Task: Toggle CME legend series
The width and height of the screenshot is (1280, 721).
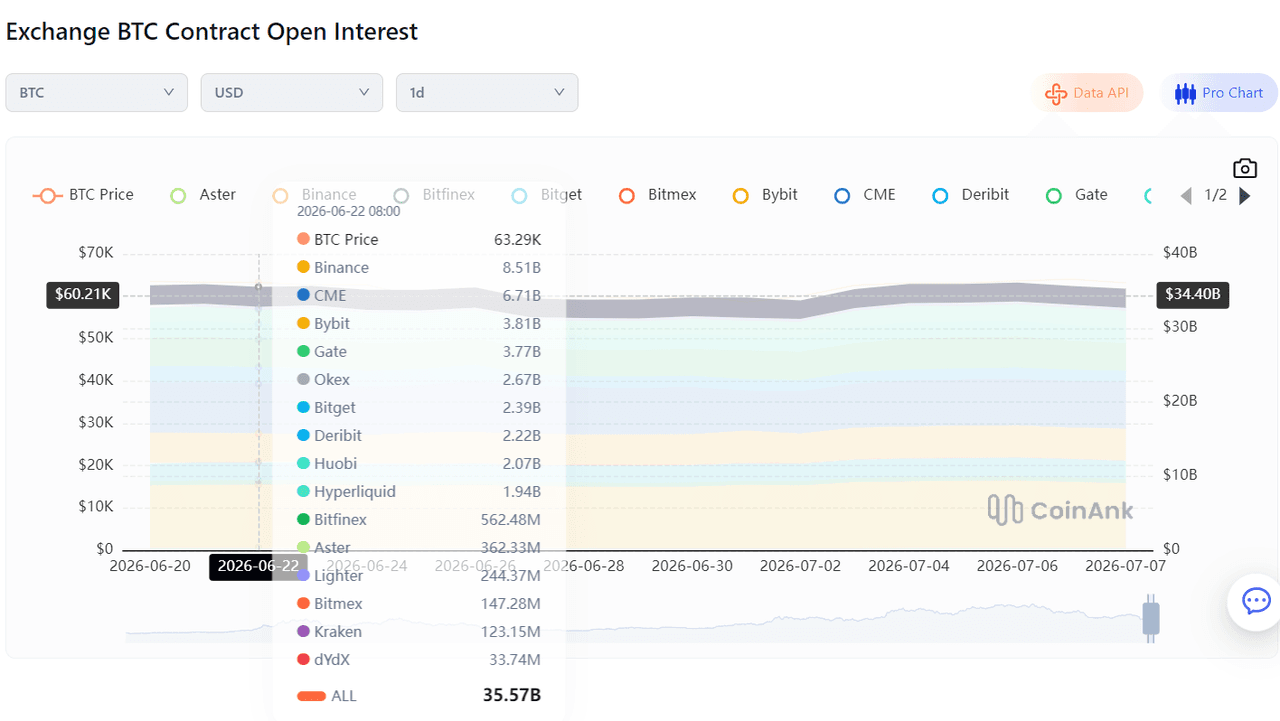Action: (865, 195)
